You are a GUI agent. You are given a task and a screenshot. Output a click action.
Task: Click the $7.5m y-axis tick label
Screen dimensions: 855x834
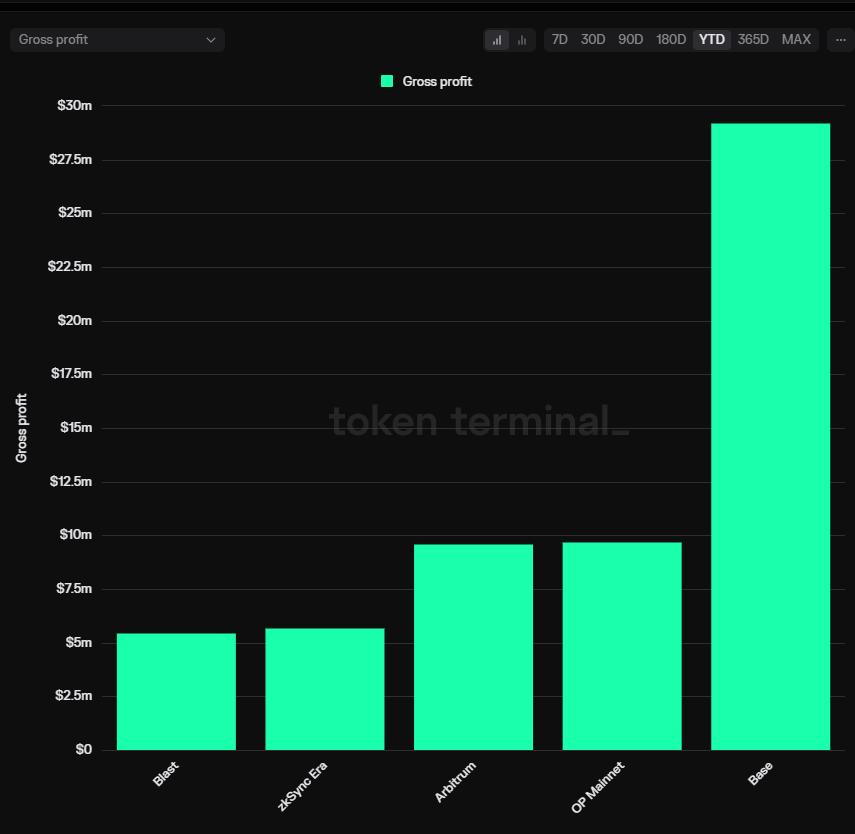click(74, 589)
